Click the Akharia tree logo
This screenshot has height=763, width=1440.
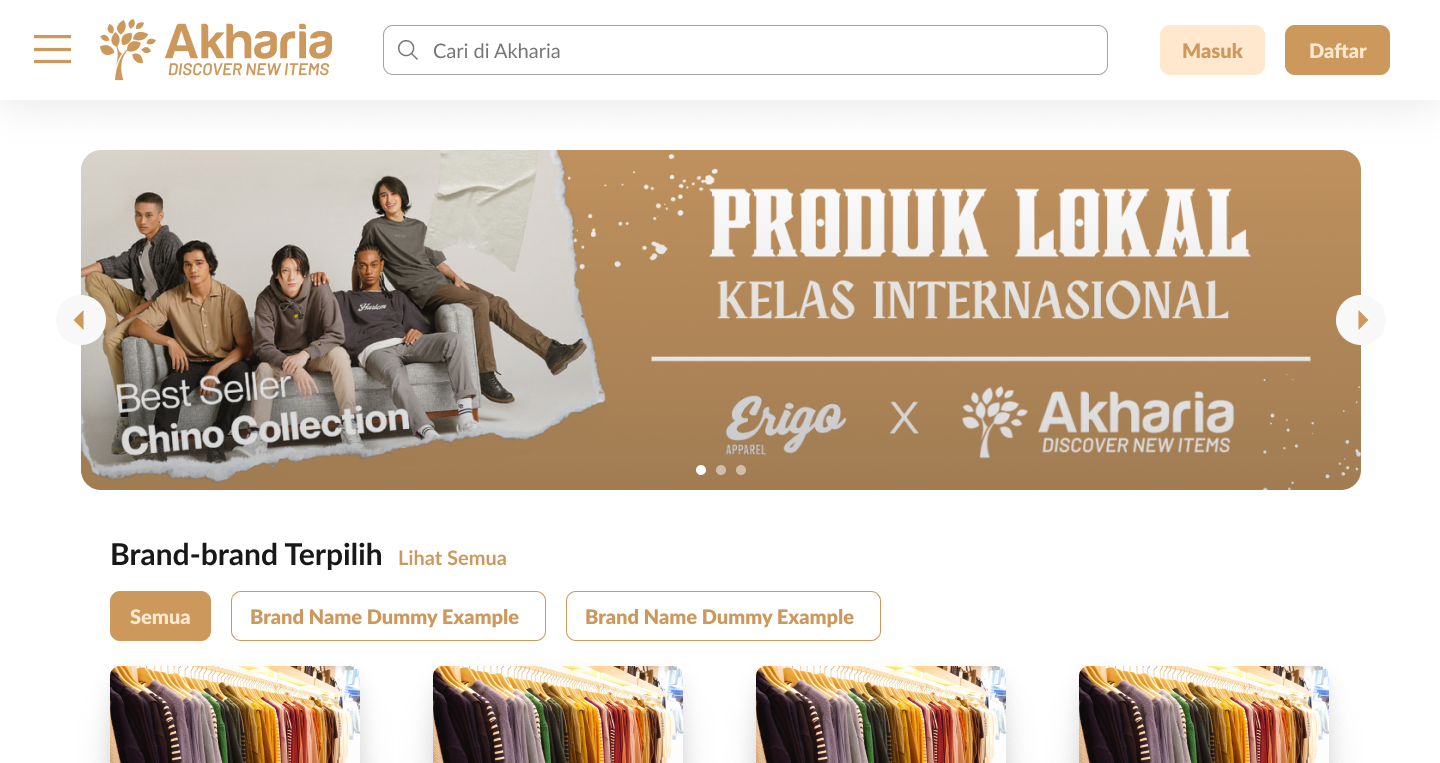pos(216,49)
